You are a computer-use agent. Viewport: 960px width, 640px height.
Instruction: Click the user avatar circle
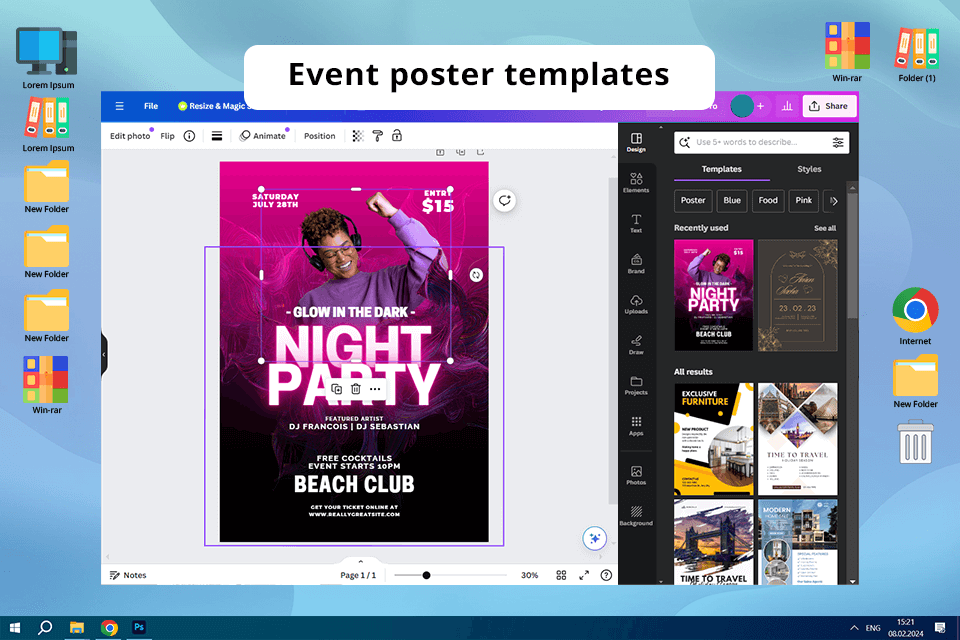point(741,106)
